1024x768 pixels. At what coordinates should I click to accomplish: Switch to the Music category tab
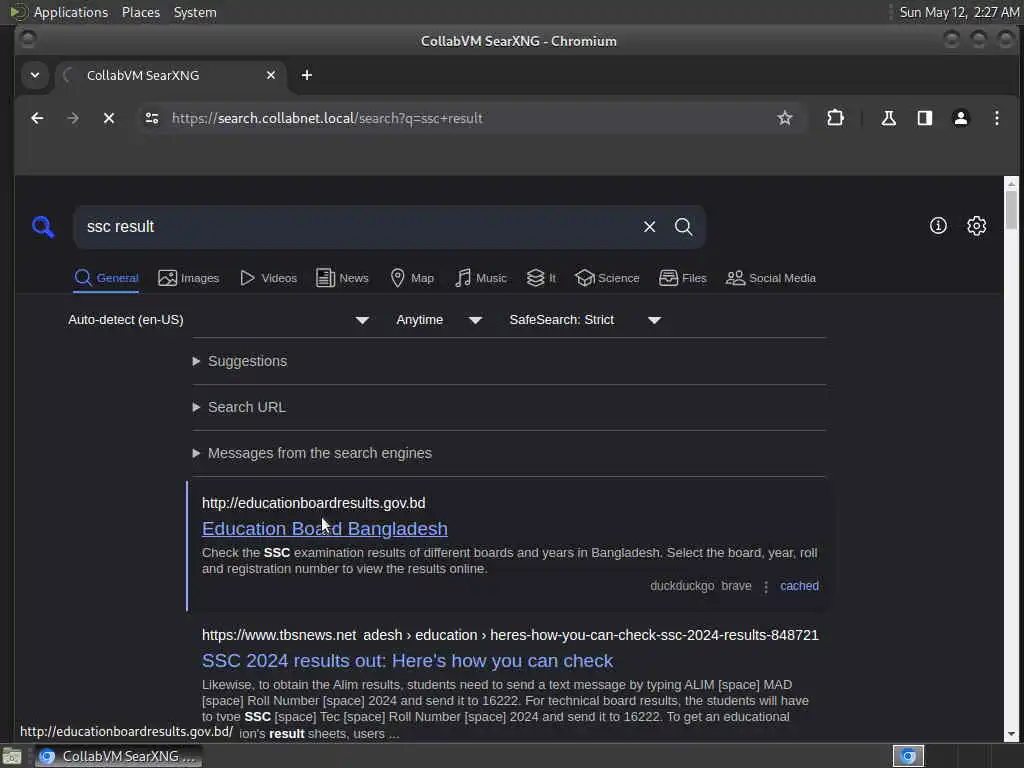click(481, 278)
